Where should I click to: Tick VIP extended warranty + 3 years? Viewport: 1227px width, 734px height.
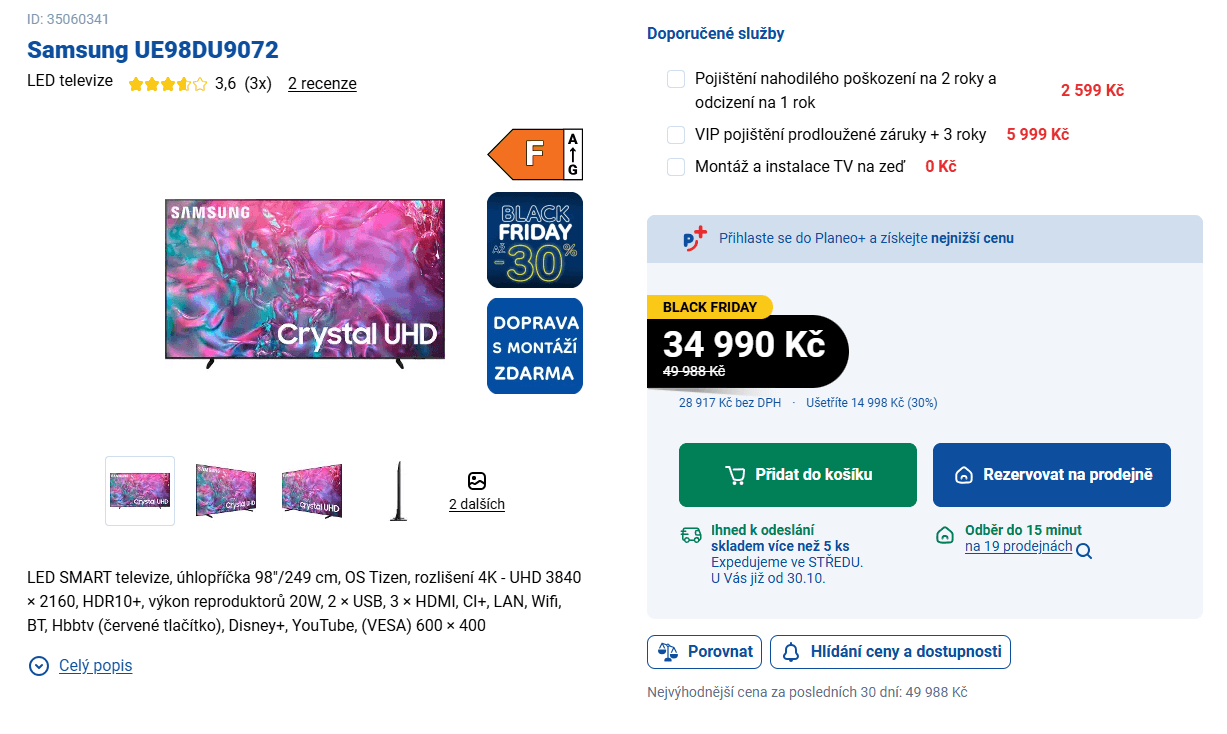(676, 135)
